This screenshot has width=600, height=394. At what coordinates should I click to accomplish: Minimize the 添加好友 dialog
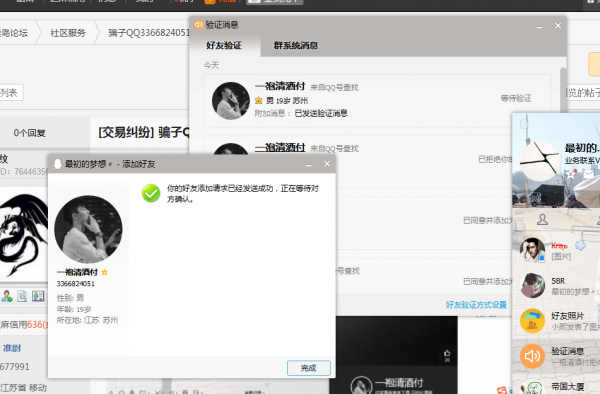tap(308, 164)
